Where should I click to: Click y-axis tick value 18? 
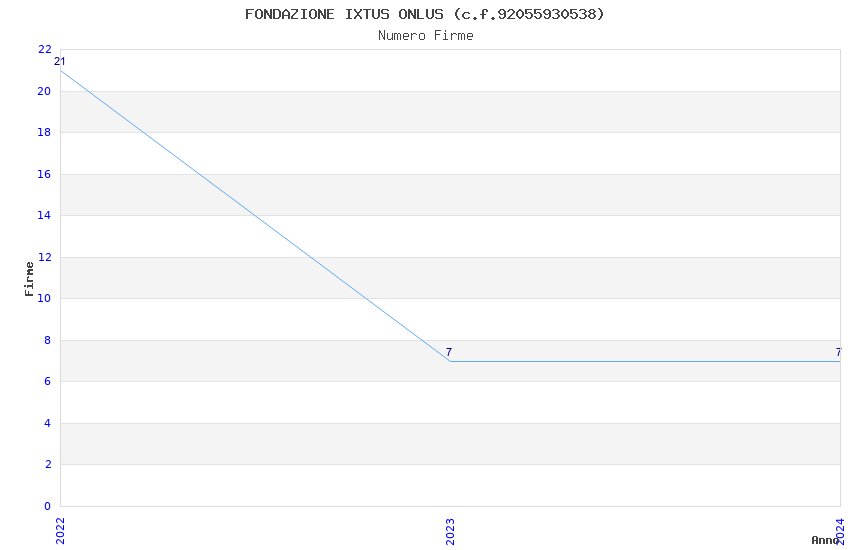pyautogui.click(x=44, y=132)
